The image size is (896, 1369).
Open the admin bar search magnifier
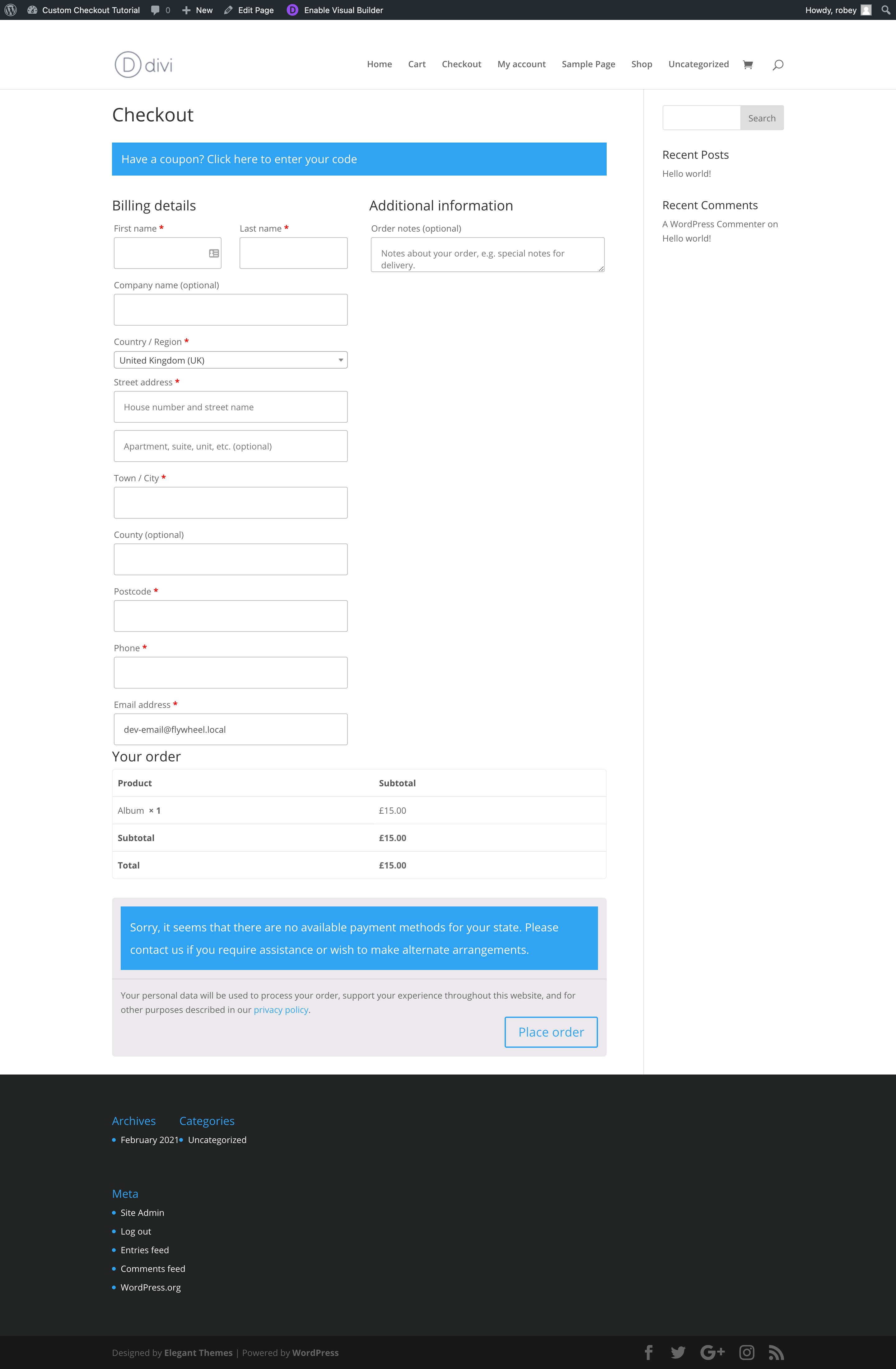coord(886,10)
